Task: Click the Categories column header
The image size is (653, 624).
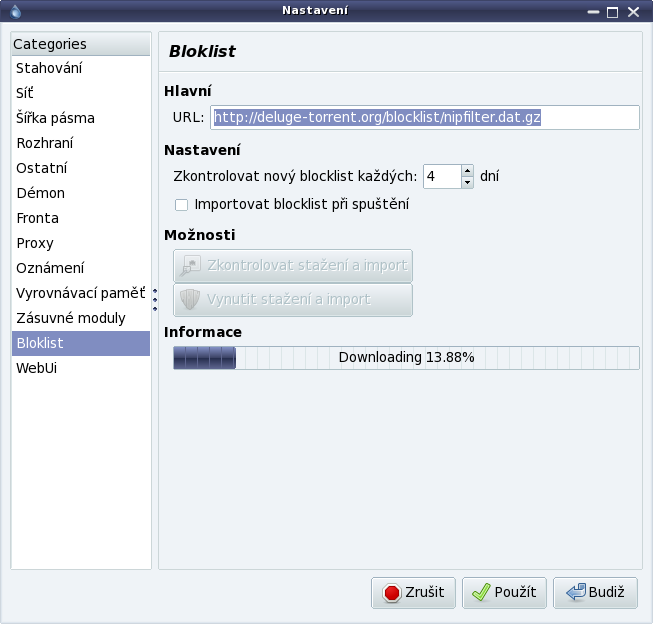Action: click(x=81, y=44)
